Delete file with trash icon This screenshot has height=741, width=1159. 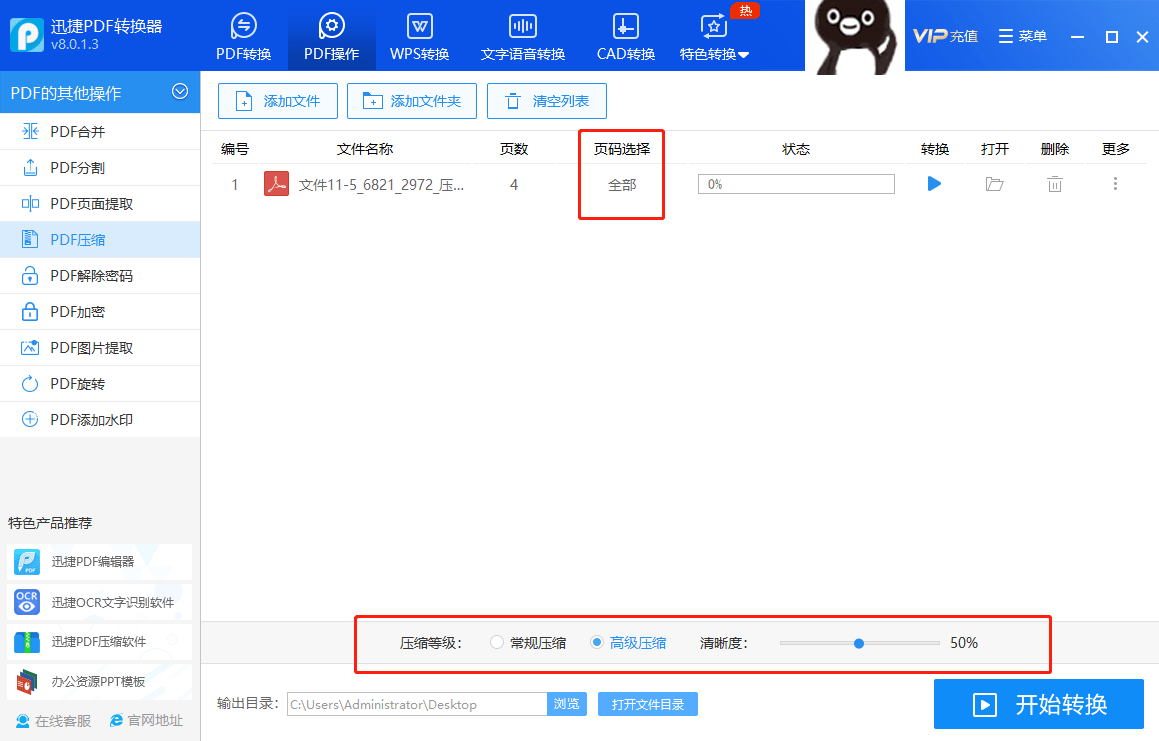(1055, 184)
